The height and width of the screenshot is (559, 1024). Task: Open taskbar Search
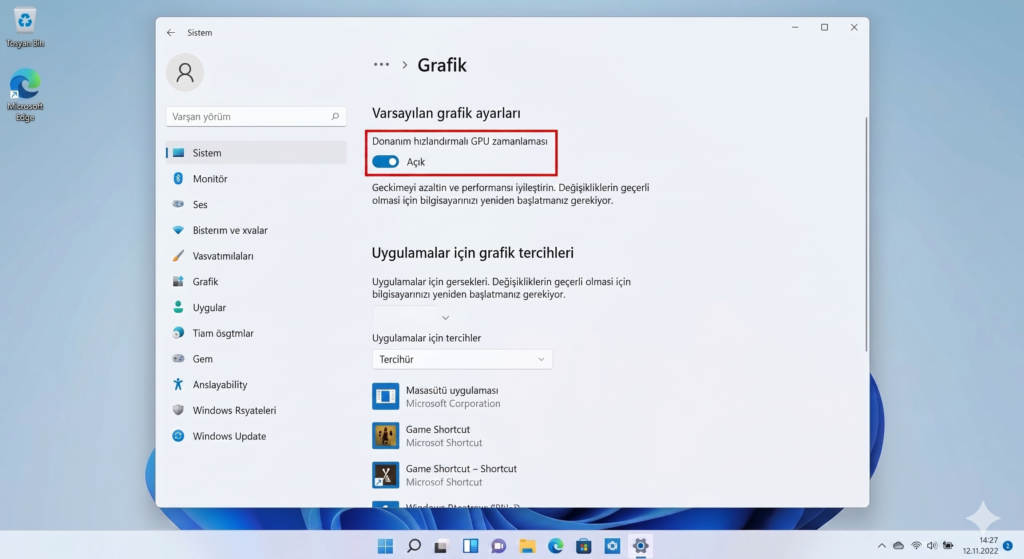[x=413, y=546]
